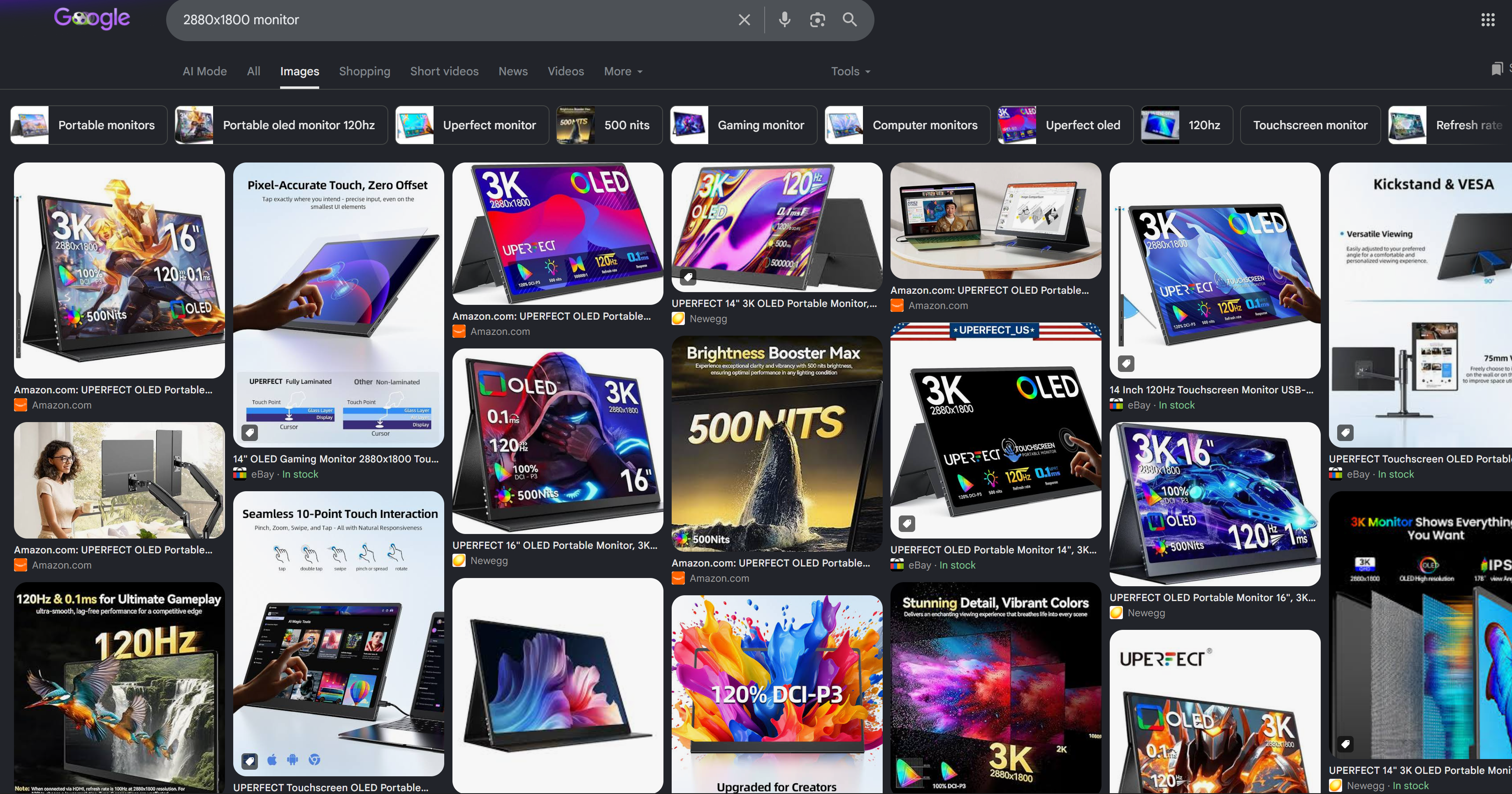Select the Images tab
Image resolution: width=1512 pixels, height=794 pixels.
(299, 72)
